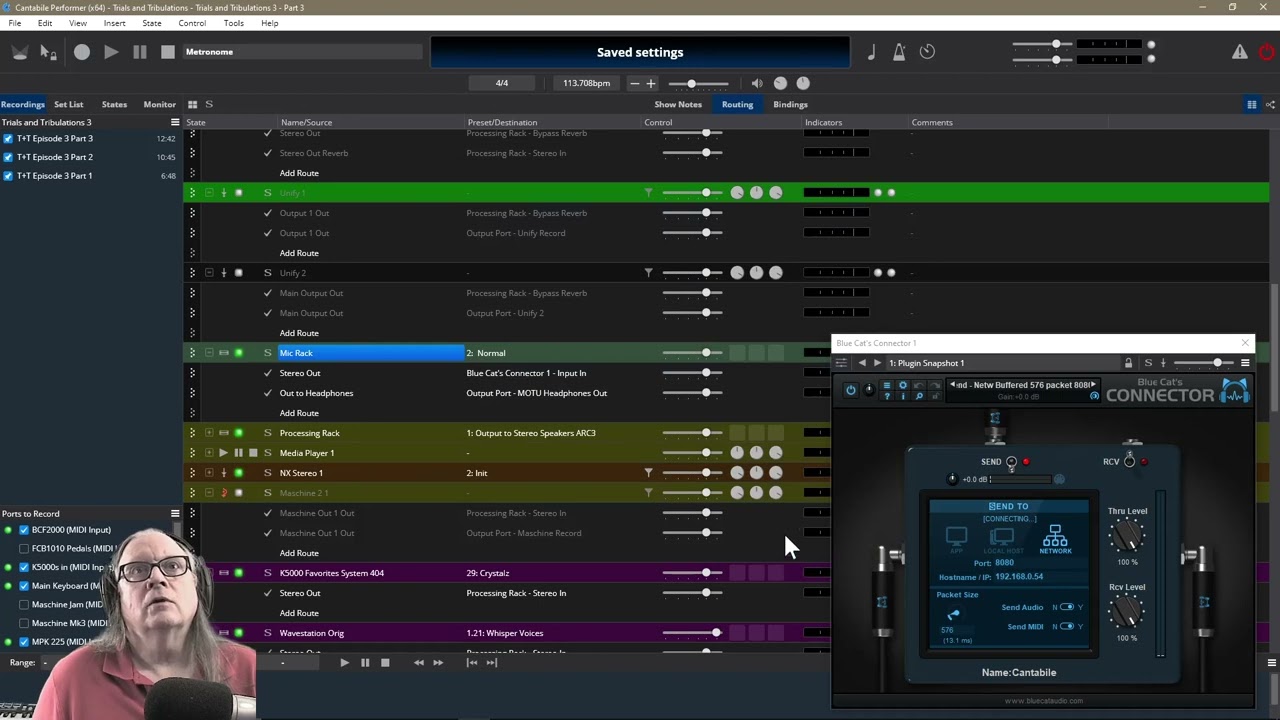The image size is (1280, 720).
Task: Toggle the metronome icon
Action: coord(899,52)
